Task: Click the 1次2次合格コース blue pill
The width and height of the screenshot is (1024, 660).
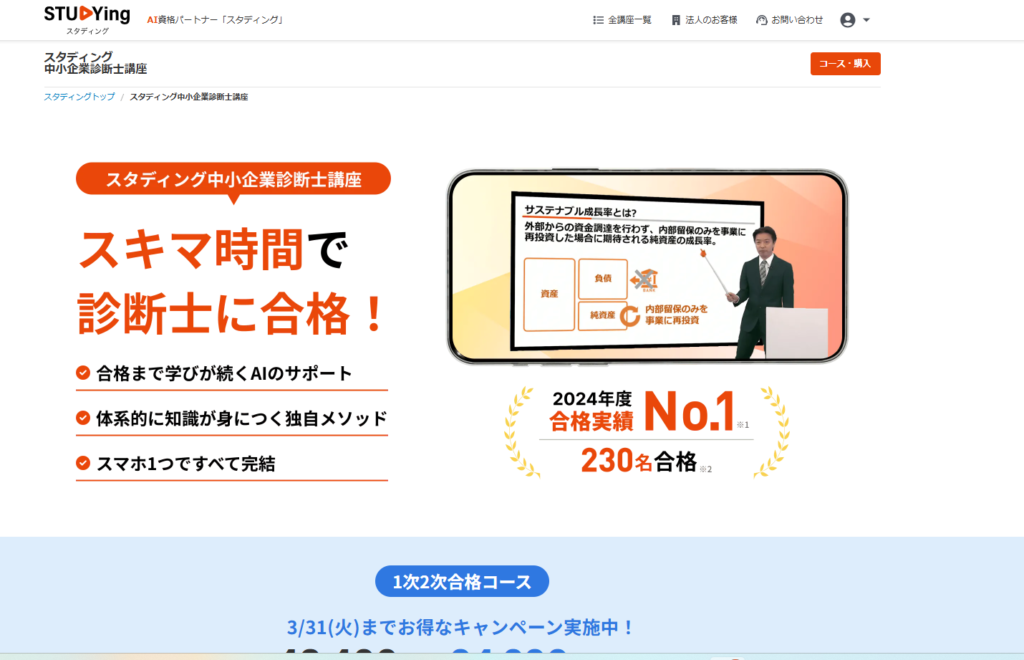Action: pos(462,581)
